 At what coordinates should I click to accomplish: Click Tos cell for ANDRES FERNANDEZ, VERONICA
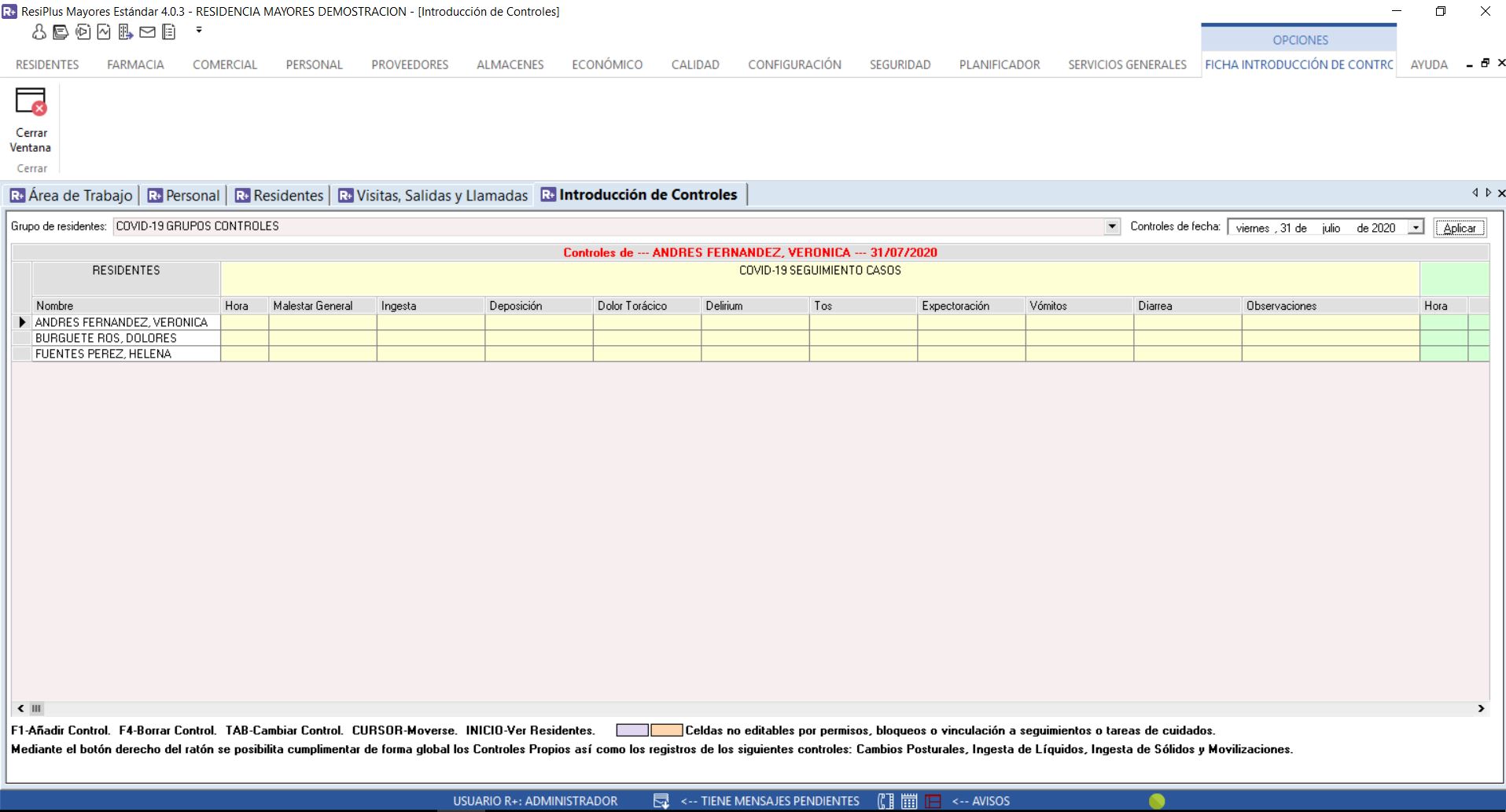point(863,322)
